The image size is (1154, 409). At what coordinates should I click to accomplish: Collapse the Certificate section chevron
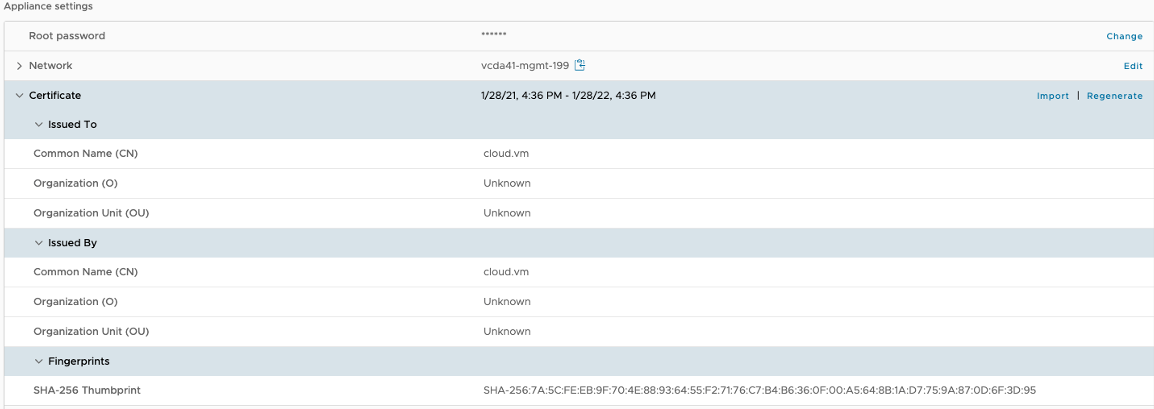tap(19, 96)
